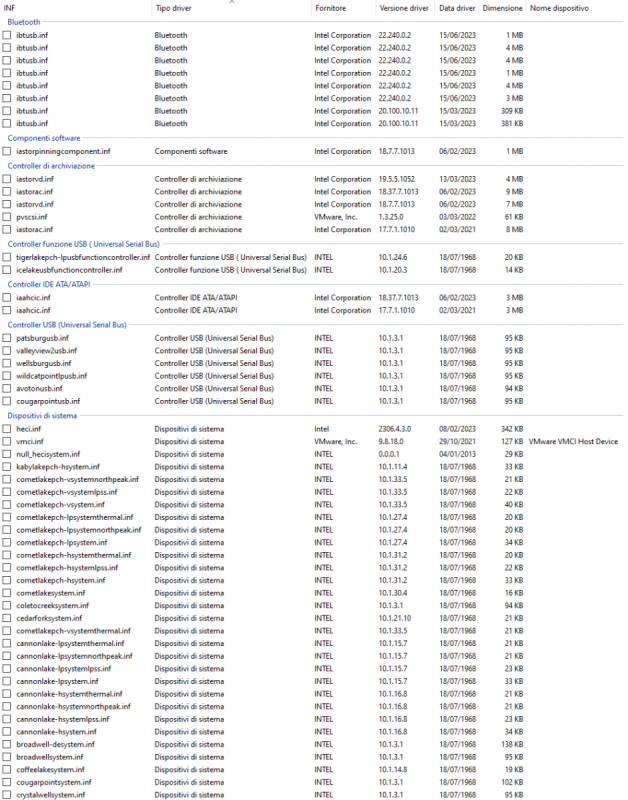Screen dimensions: 628x800
Task: Check the ibtusb.inf row sized 309 KB
Action: pos(7,111)
